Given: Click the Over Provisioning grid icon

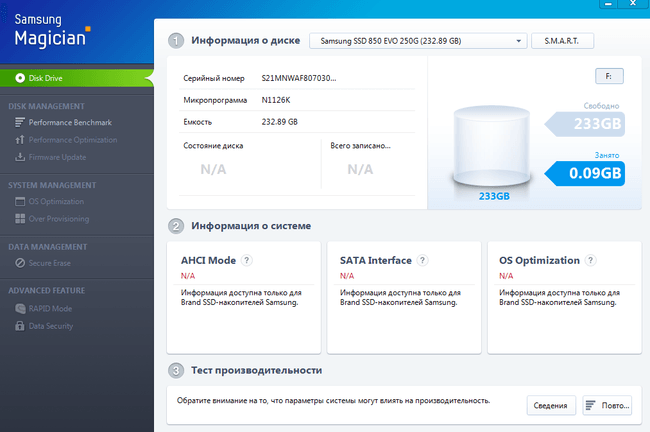Looking at the screenshot, I should coord(20,218).
